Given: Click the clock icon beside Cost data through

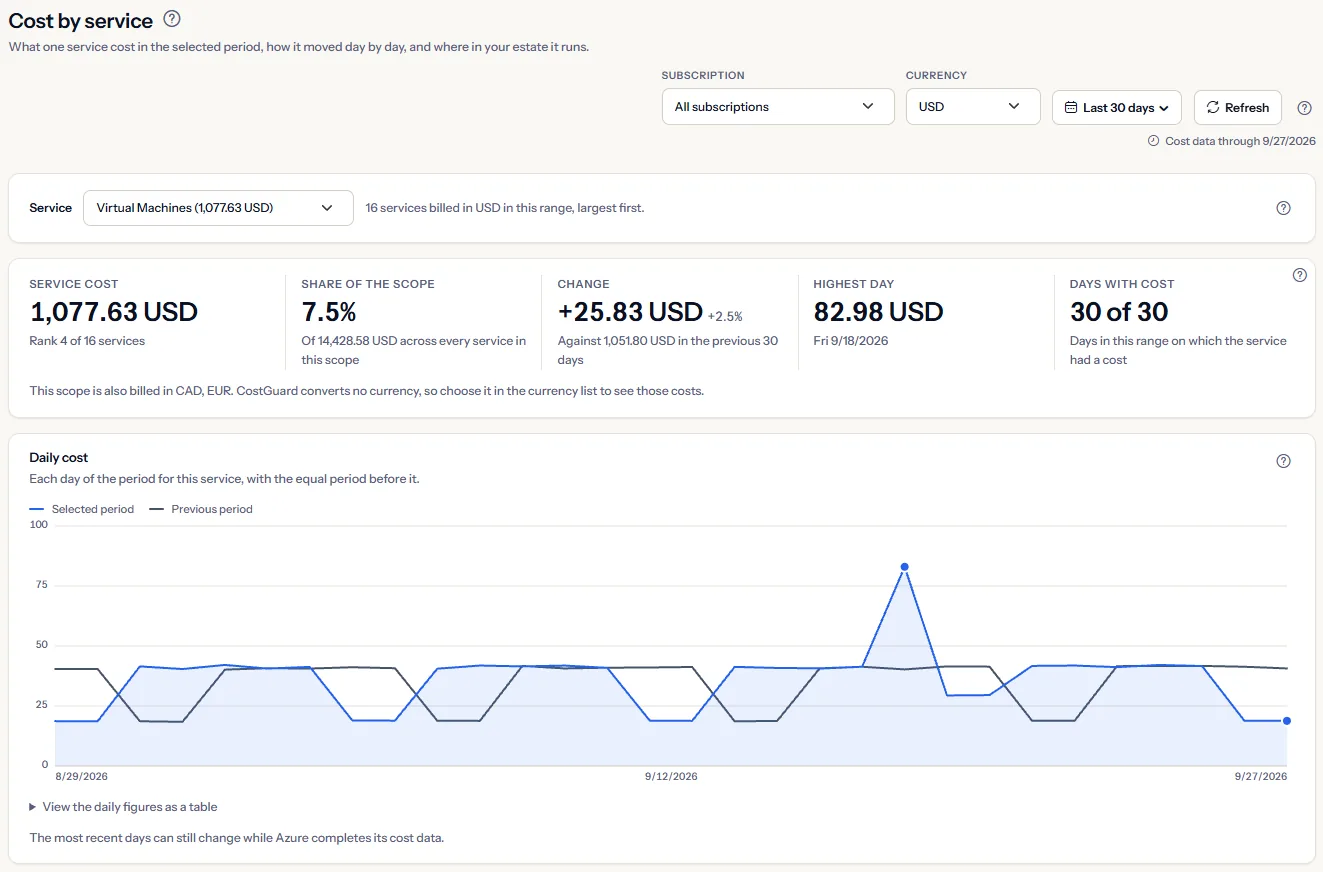Looking at the screenshot, I should (1153, 141).
